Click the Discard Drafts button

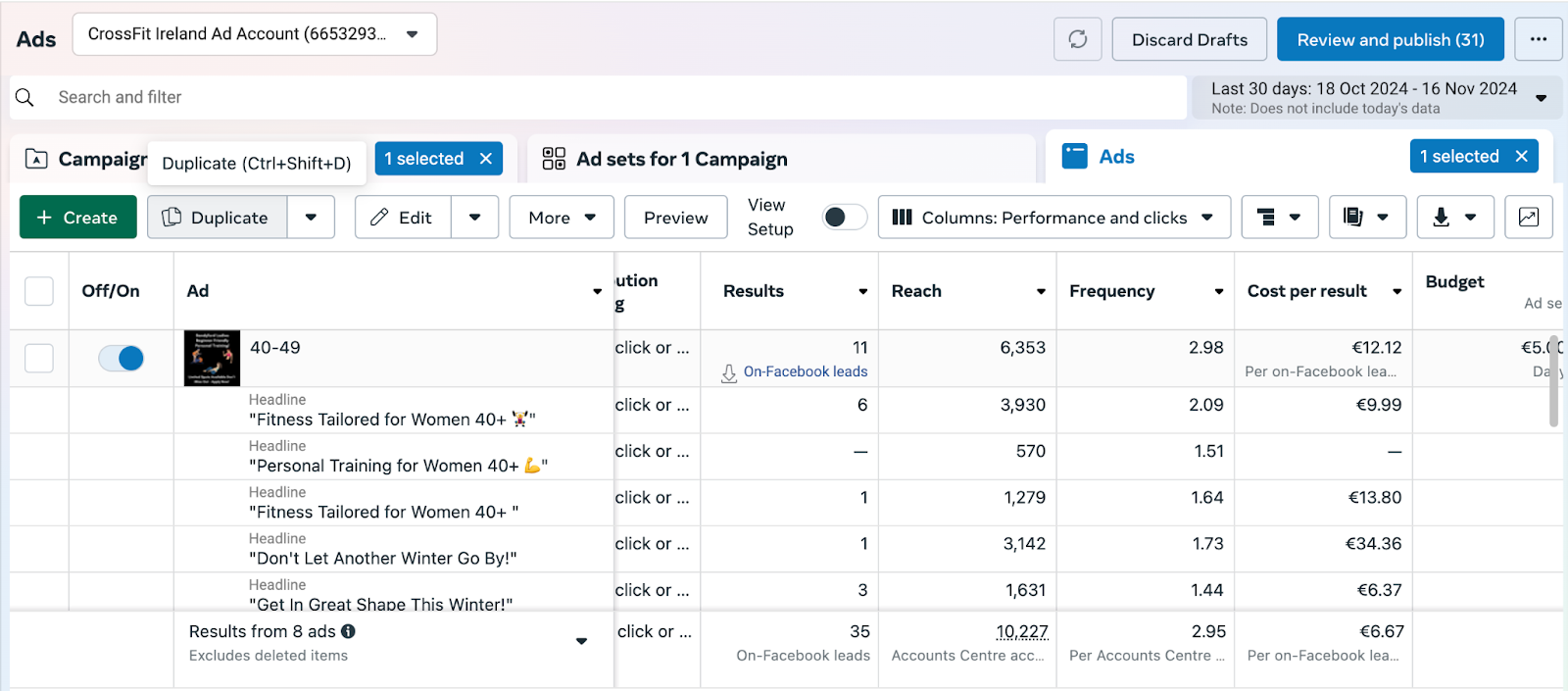[1190, 39]
